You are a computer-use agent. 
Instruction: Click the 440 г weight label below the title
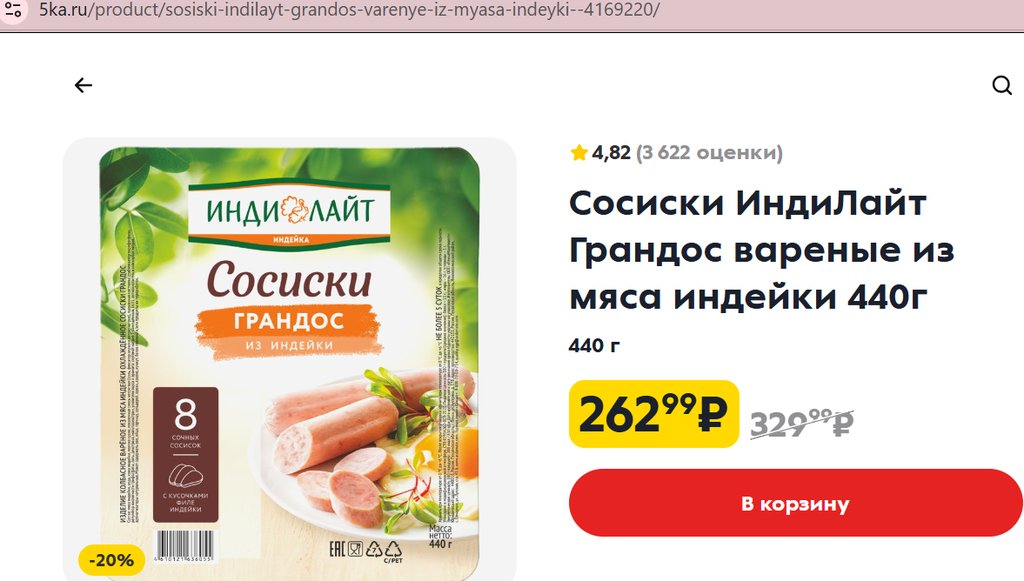point(594,345)
